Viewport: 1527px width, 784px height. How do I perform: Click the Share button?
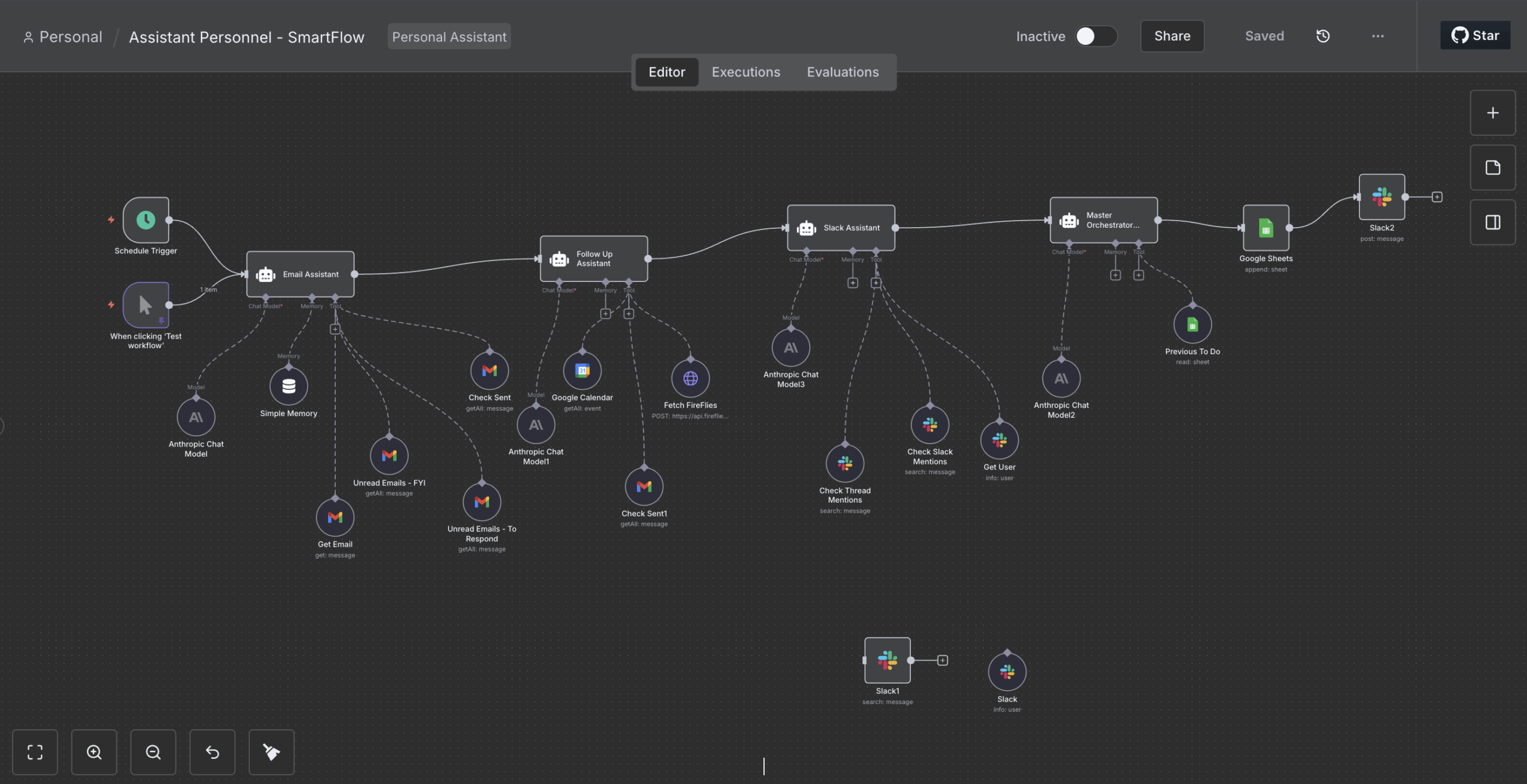point(1171,36)
